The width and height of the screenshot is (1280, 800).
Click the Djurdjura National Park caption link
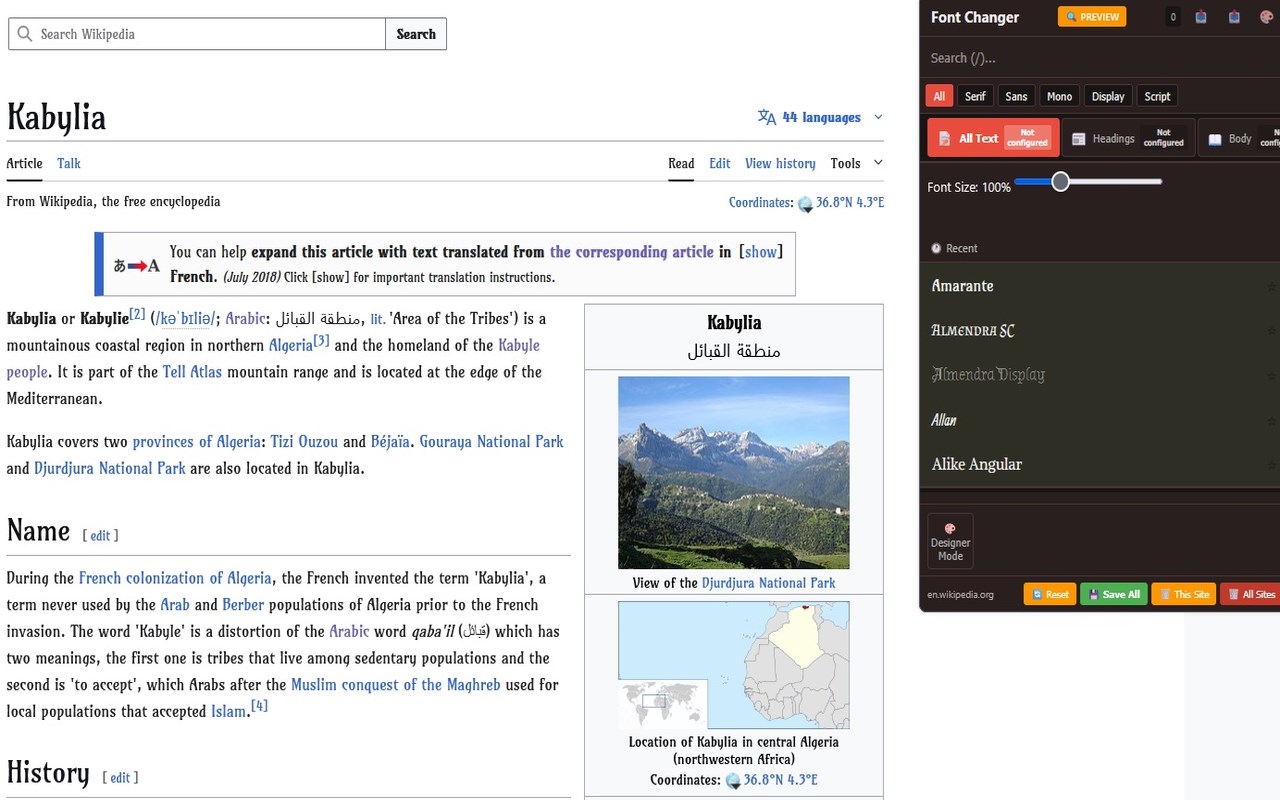[x=768, y=583]
